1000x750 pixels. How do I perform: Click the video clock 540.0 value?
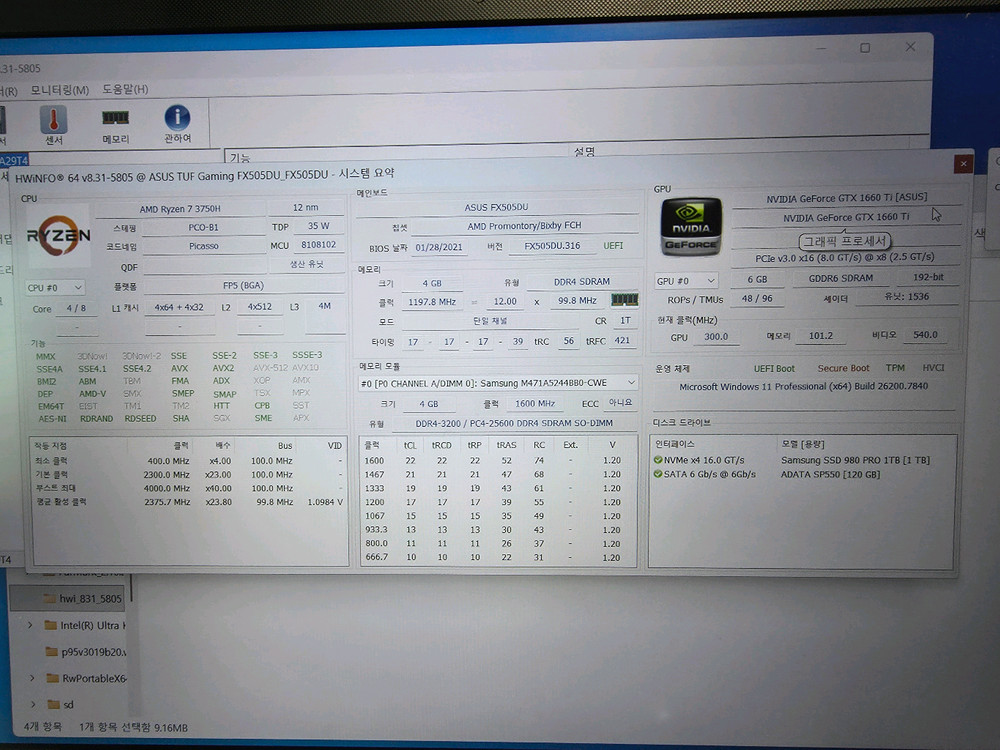coord(925,335)
